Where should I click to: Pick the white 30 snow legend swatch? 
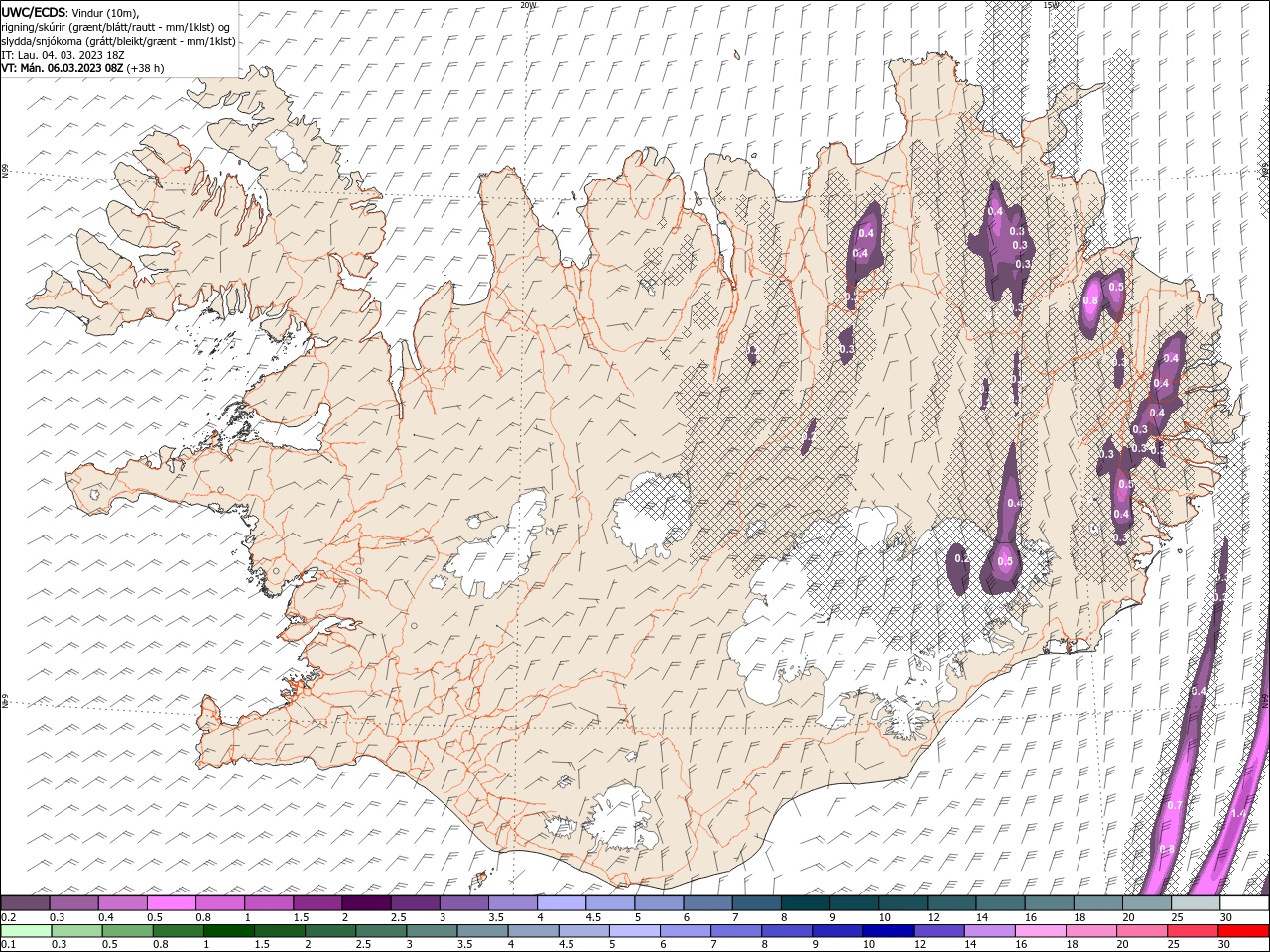[1244, 903]
